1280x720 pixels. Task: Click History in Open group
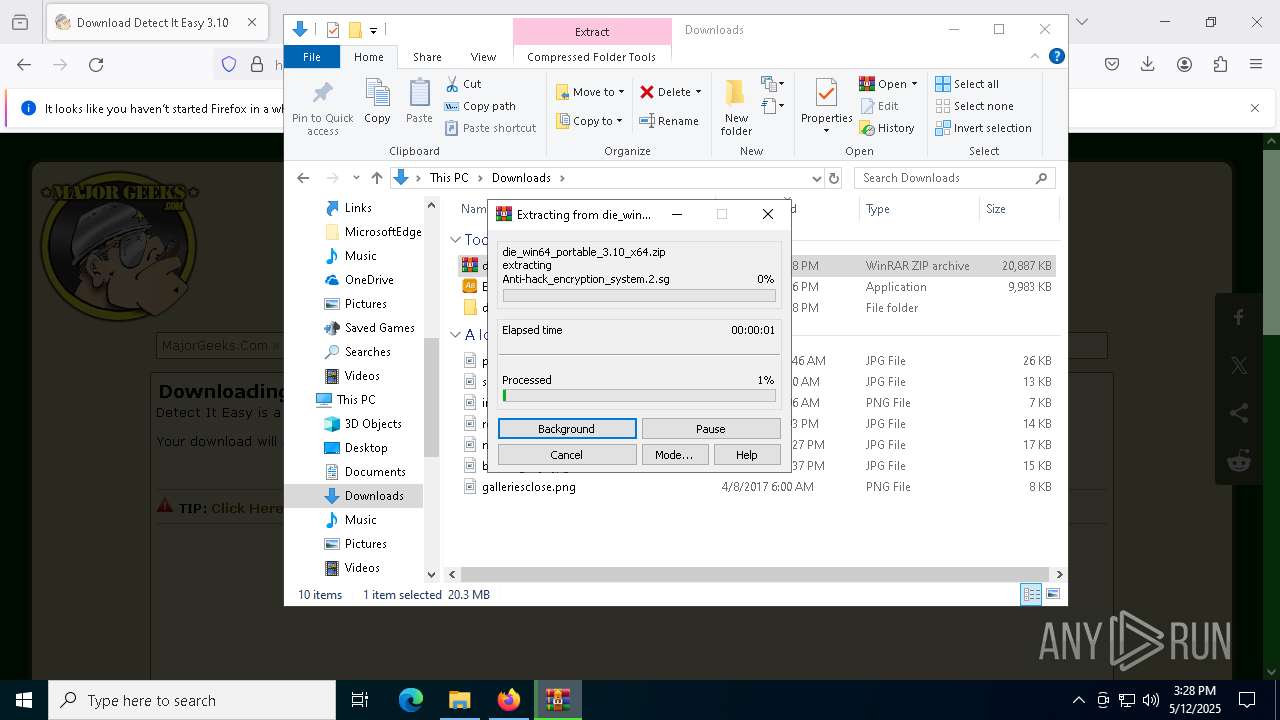pos(887,128)
